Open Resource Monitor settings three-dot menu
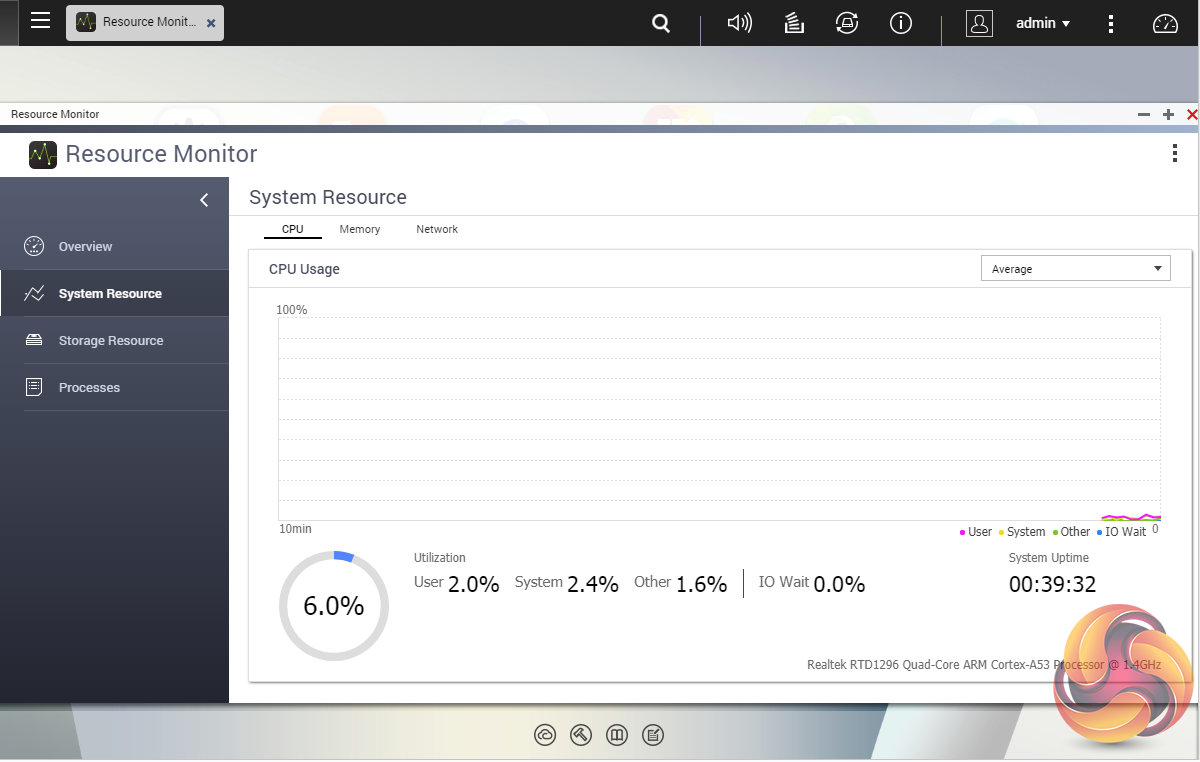The image size is (1200, 762). pyautogui.click(x=1175, y=153)
